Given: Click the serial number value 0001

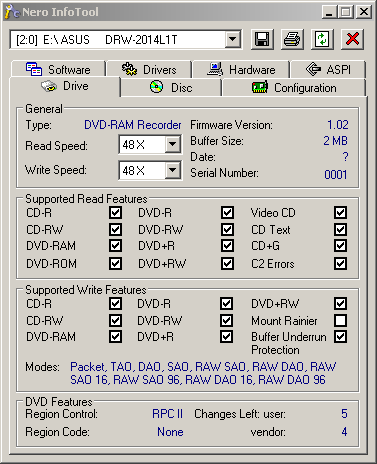Looking at the screenshot, I should [x=336, y=174].
